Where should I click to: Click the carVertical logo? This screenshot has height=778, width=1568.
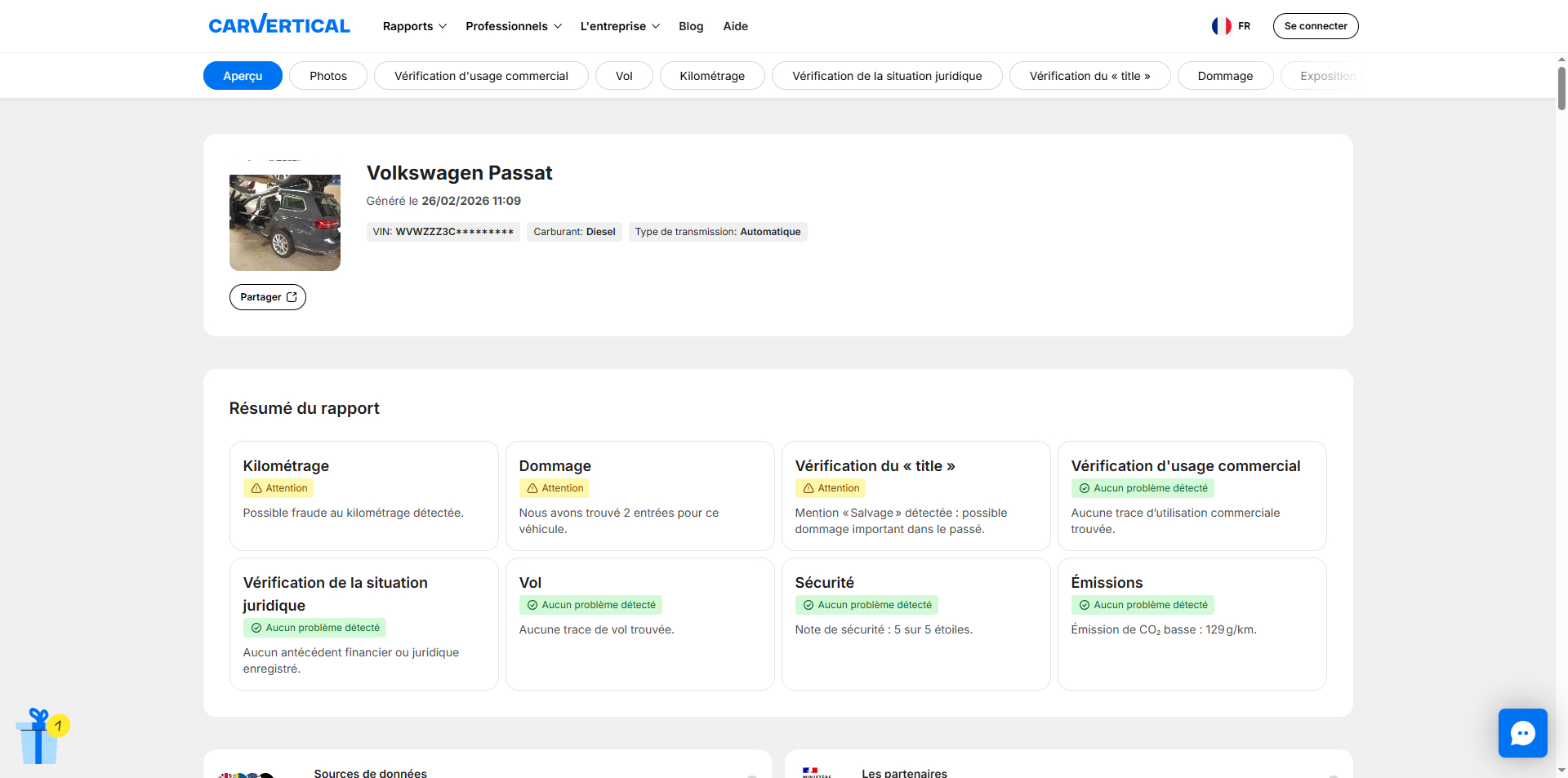pyautogui.click(x=279, y=25)
